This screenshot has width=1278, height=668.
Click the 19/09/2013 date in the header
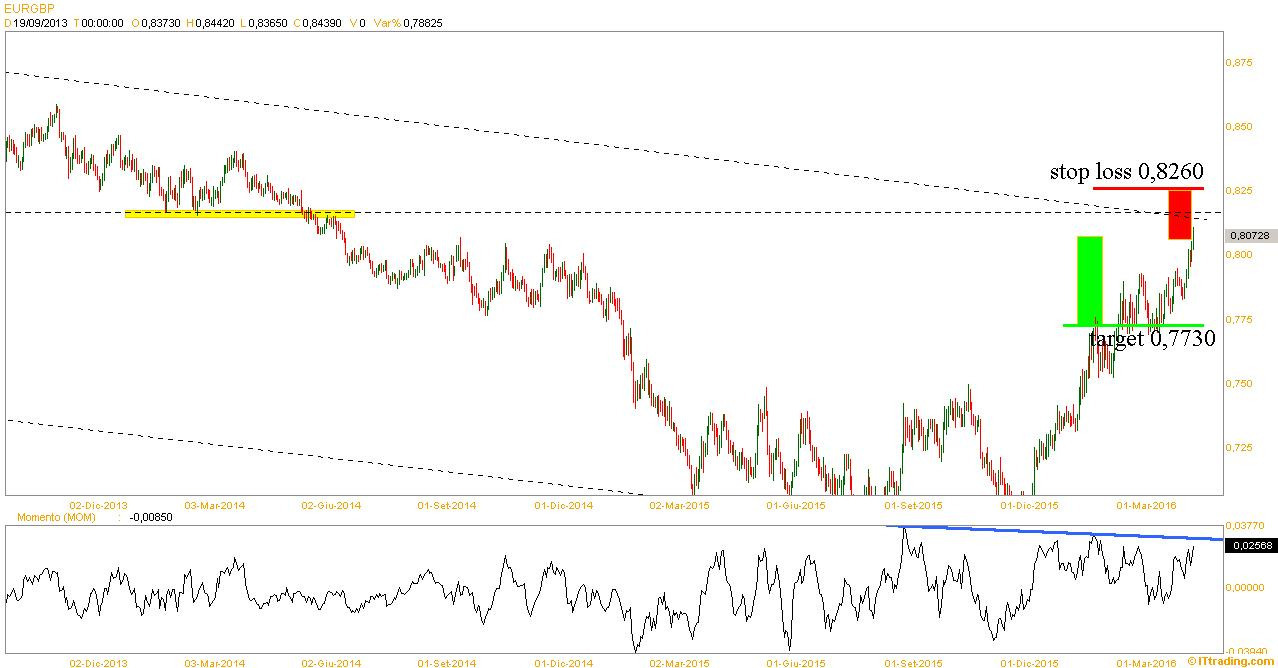[x=40, y=22]
